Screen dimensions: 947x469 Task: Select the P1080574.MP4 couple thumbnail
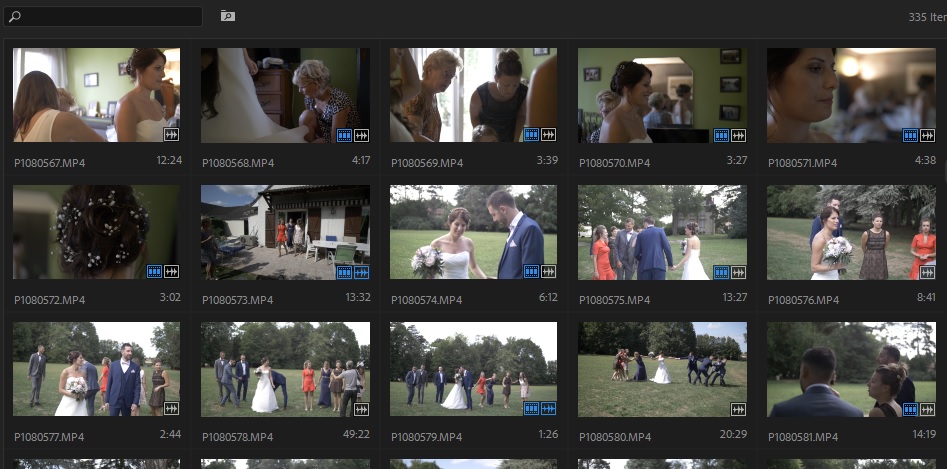(x=474, y=232)
